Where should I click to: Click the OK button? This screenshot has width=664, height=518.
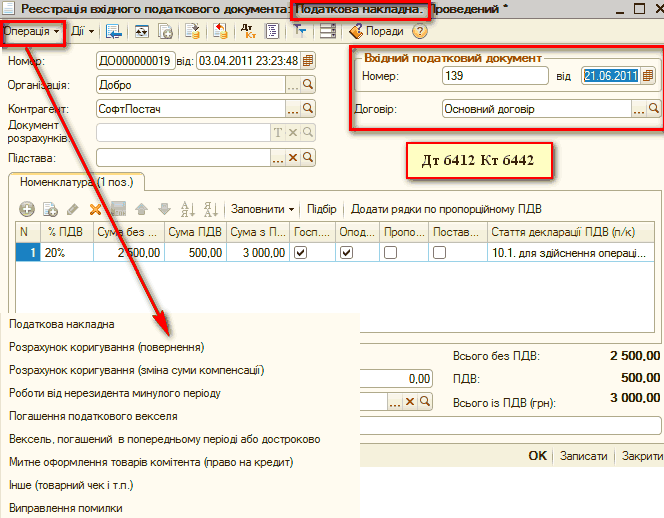click(x=537, y=456)
